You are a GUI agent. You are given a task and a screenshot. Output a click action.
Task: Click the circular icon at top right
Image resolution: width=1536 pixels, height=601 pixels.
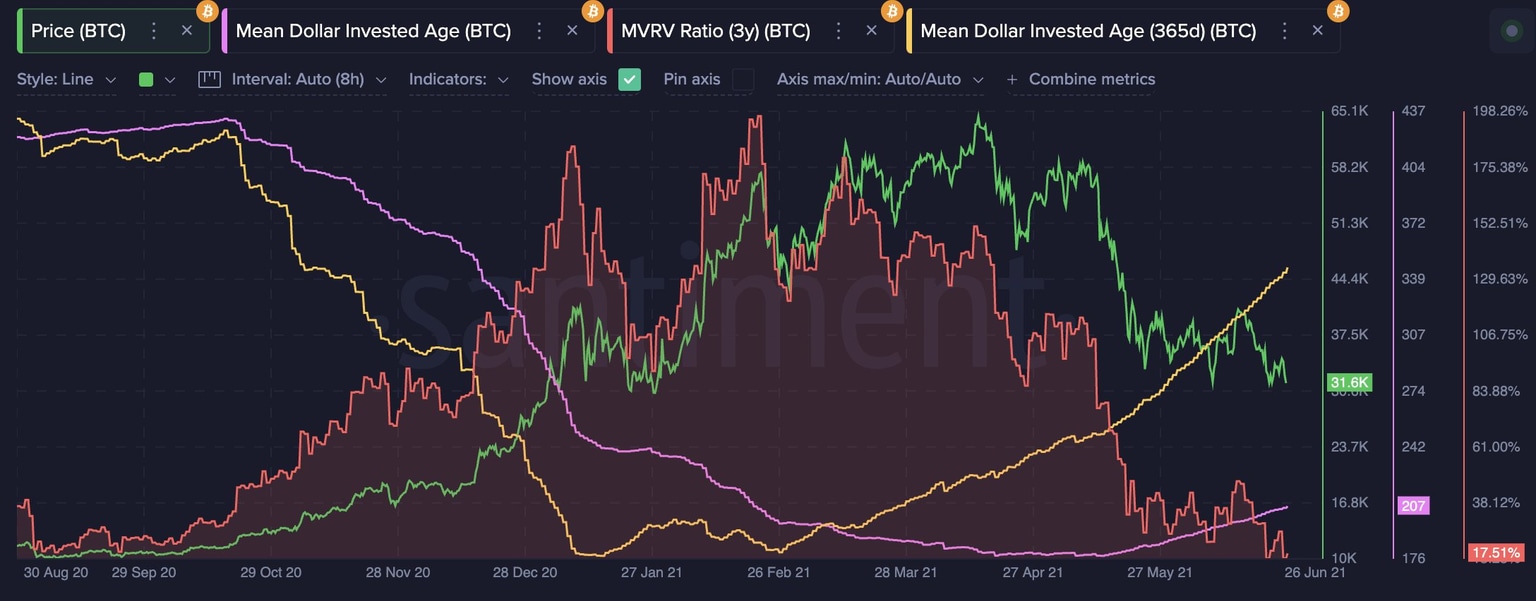coord(1511,30)
